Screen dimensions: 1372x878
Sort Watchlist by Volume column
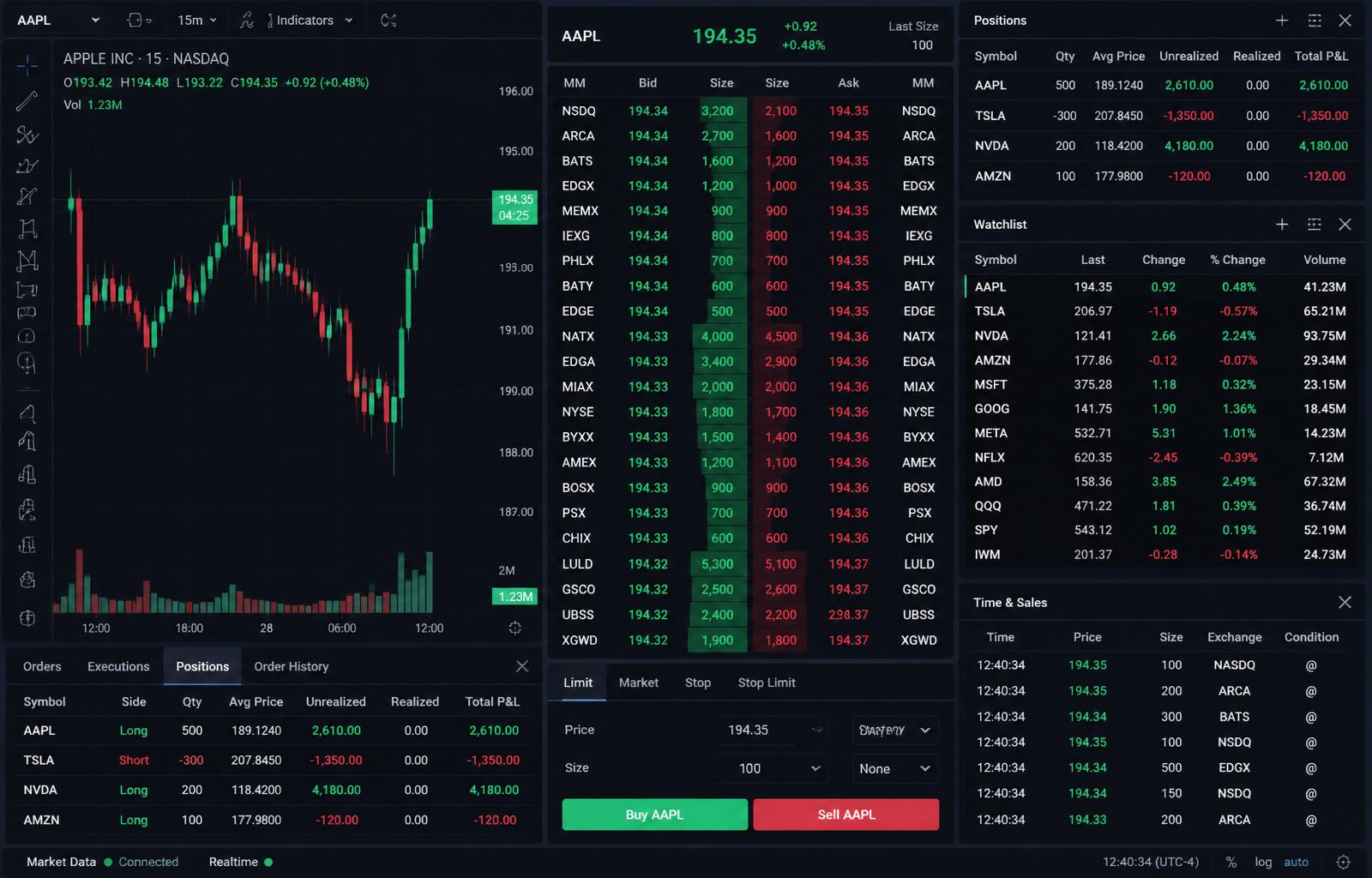pyautogui.click(x=1325, y=260)
